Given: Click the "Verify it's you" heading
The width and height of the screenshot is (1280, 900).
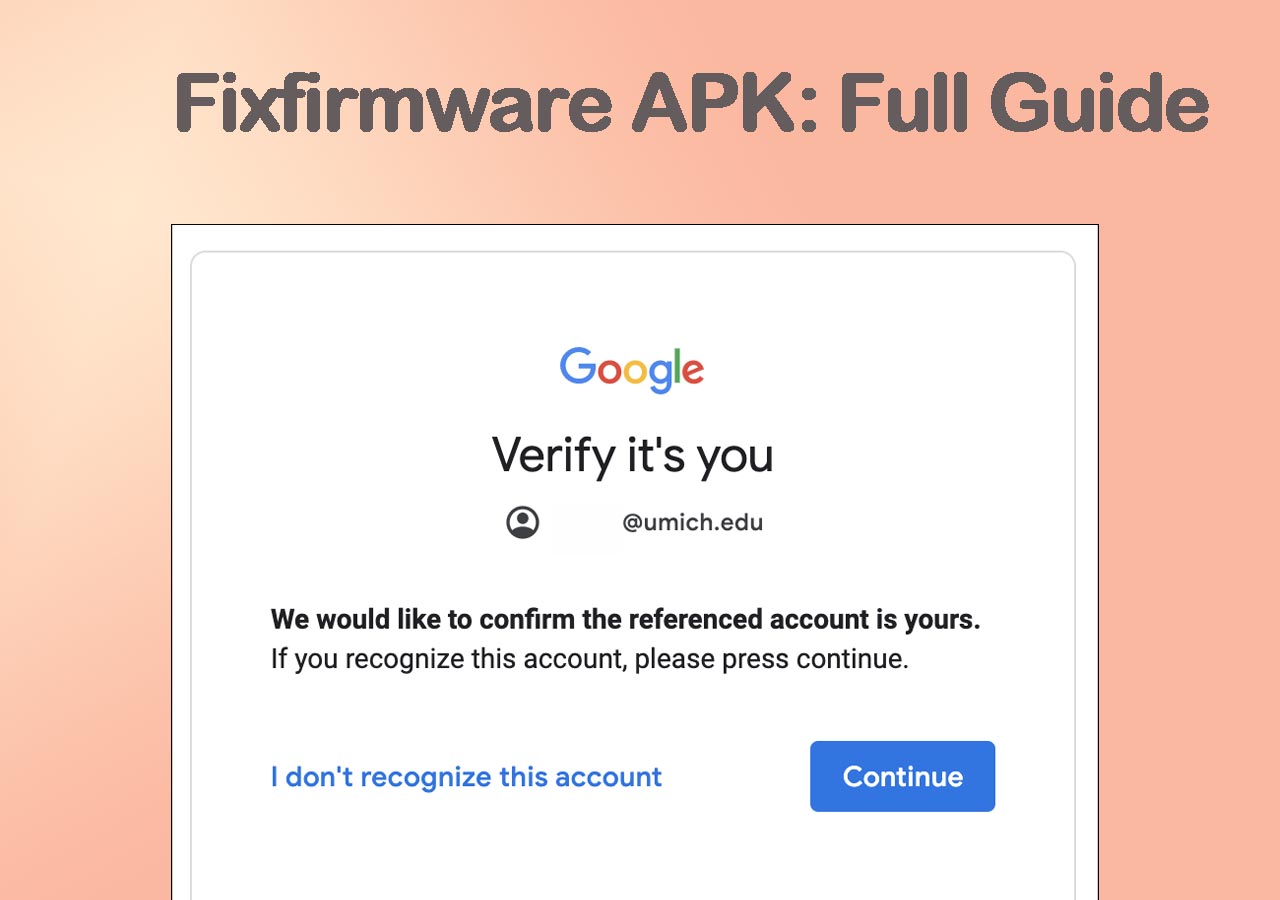Looking at the screenshot, I should point(632,456).
